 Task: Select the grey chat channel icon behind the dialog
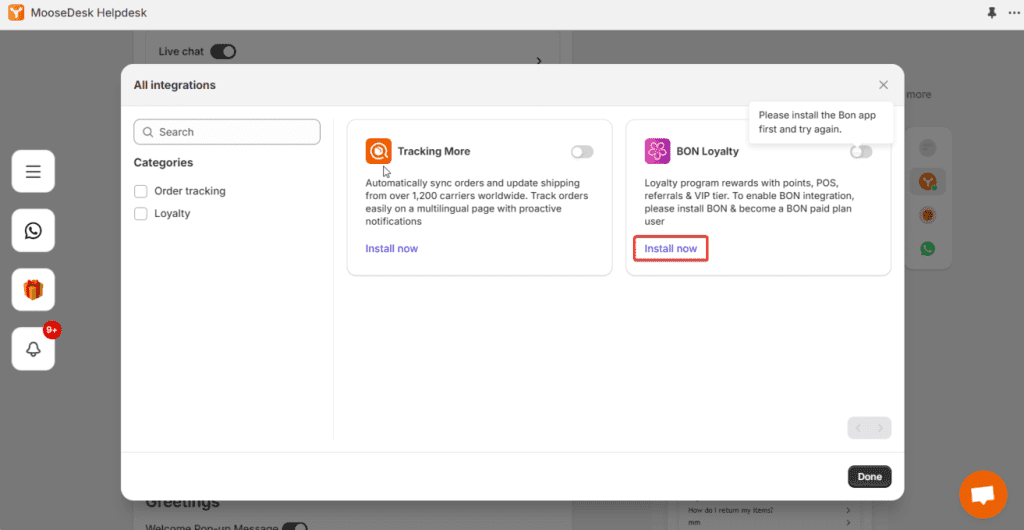click(927, 148)
